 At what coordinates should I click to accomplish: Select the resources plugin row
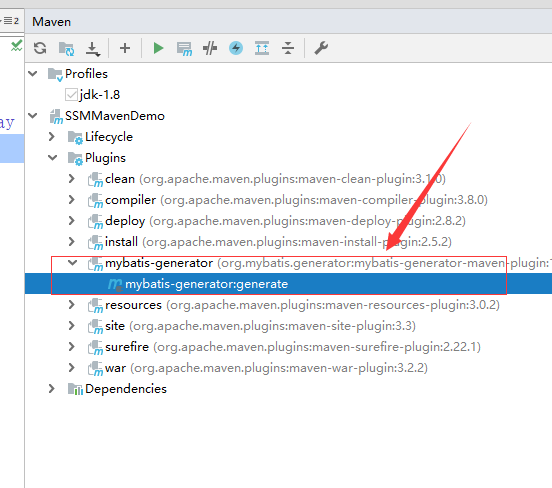[x=288, y=305]
